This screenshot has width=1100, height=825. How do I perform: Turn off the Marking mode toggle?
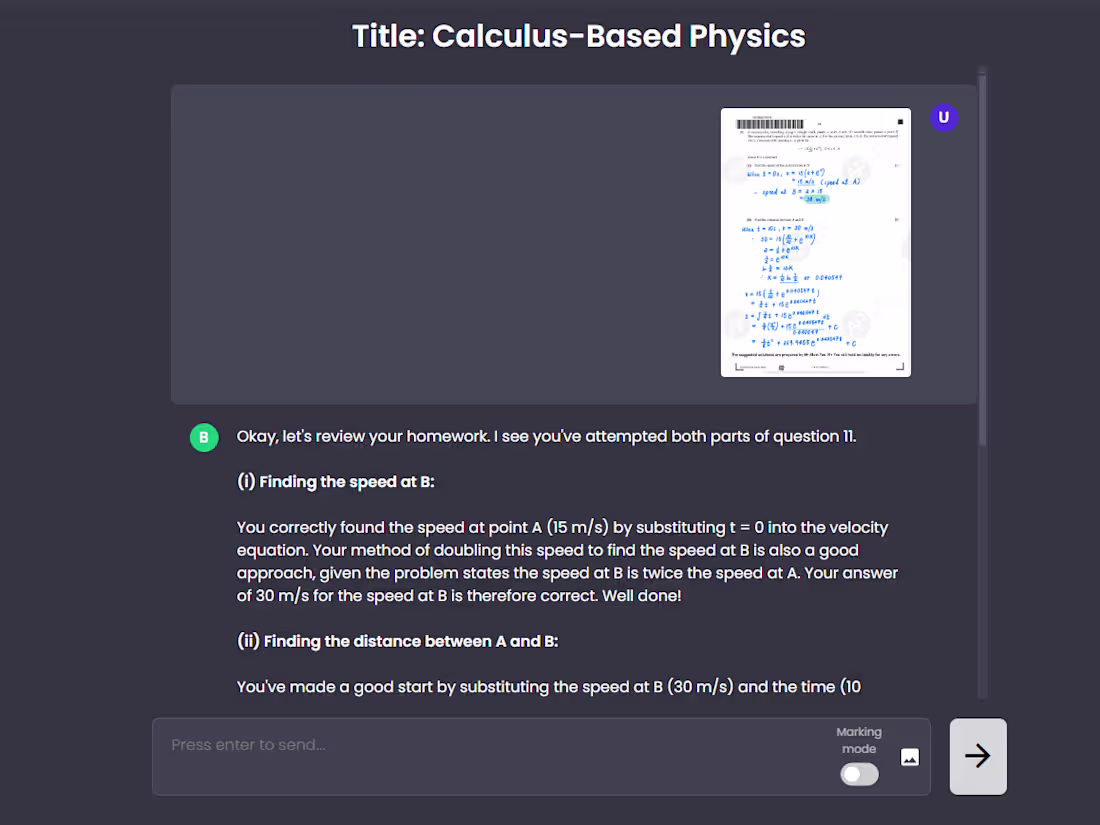pyautogui.click(x=858, y=774)
